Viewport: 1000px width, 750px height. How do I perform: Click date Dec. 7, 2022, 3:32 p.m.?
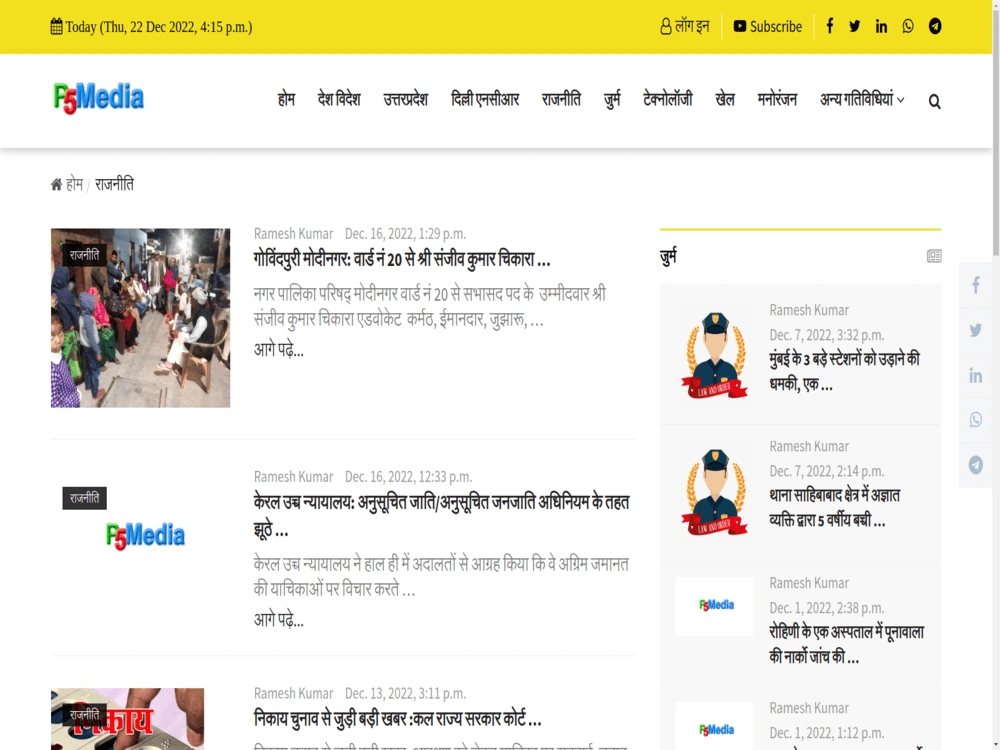click(827, 335)
